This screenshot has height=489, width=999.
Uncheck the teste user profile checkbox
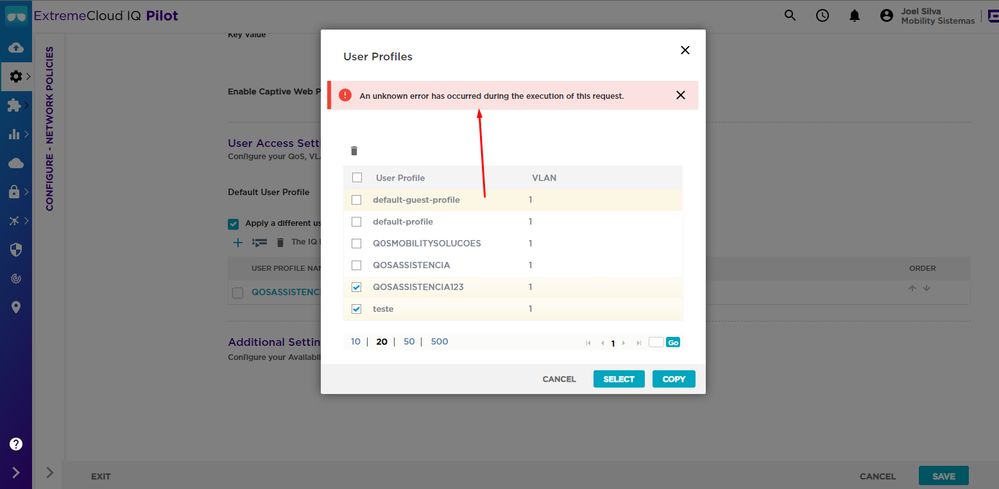coord(357,309)
